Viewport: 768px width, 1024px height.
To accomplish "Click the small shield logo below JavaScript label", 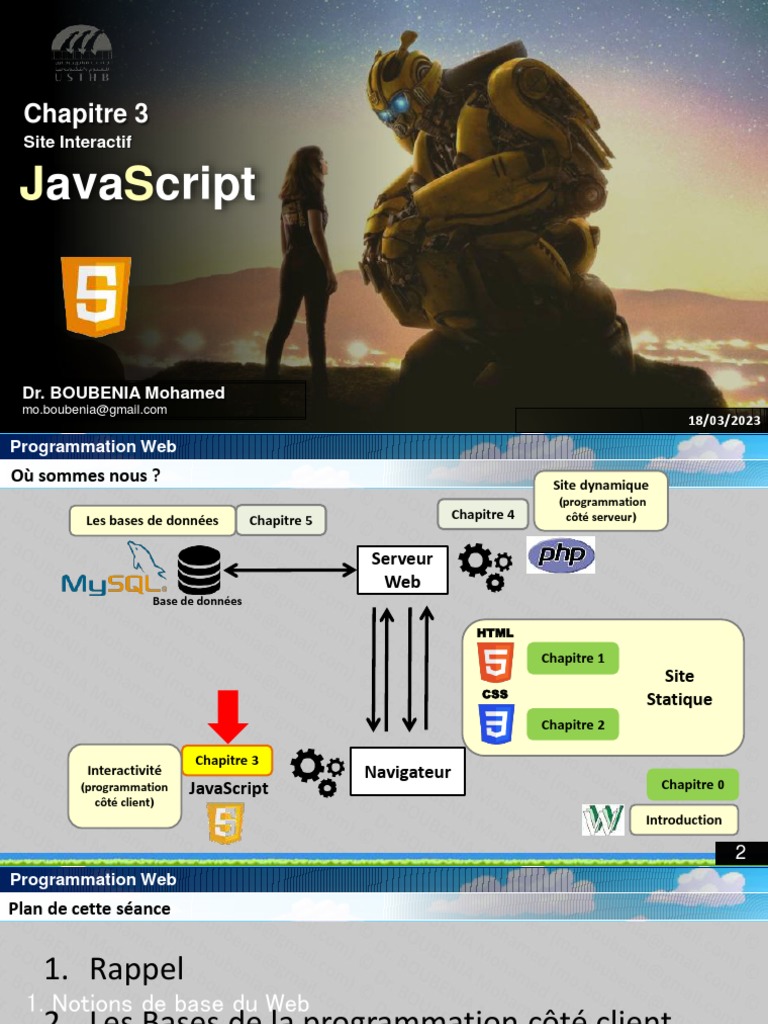I will pyautogui.click(x=225, y=823).
